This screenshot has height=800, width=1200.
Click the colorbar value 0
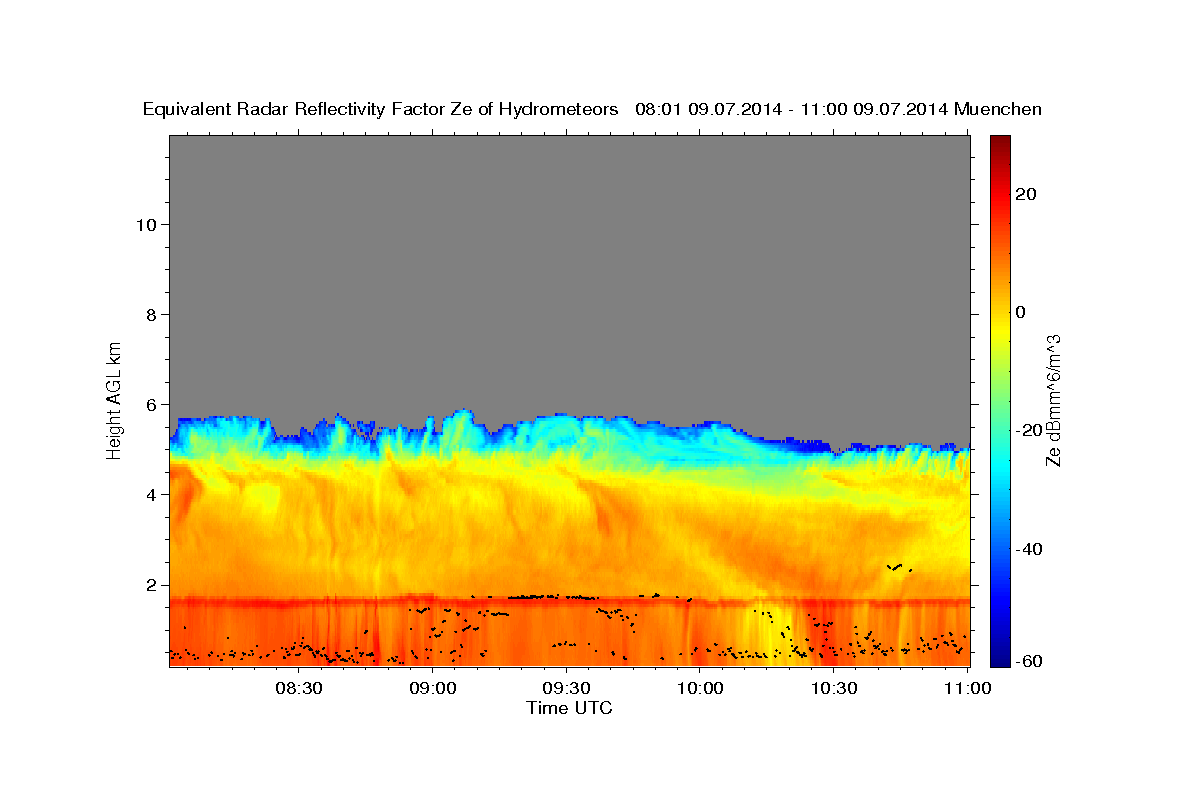1021,312
